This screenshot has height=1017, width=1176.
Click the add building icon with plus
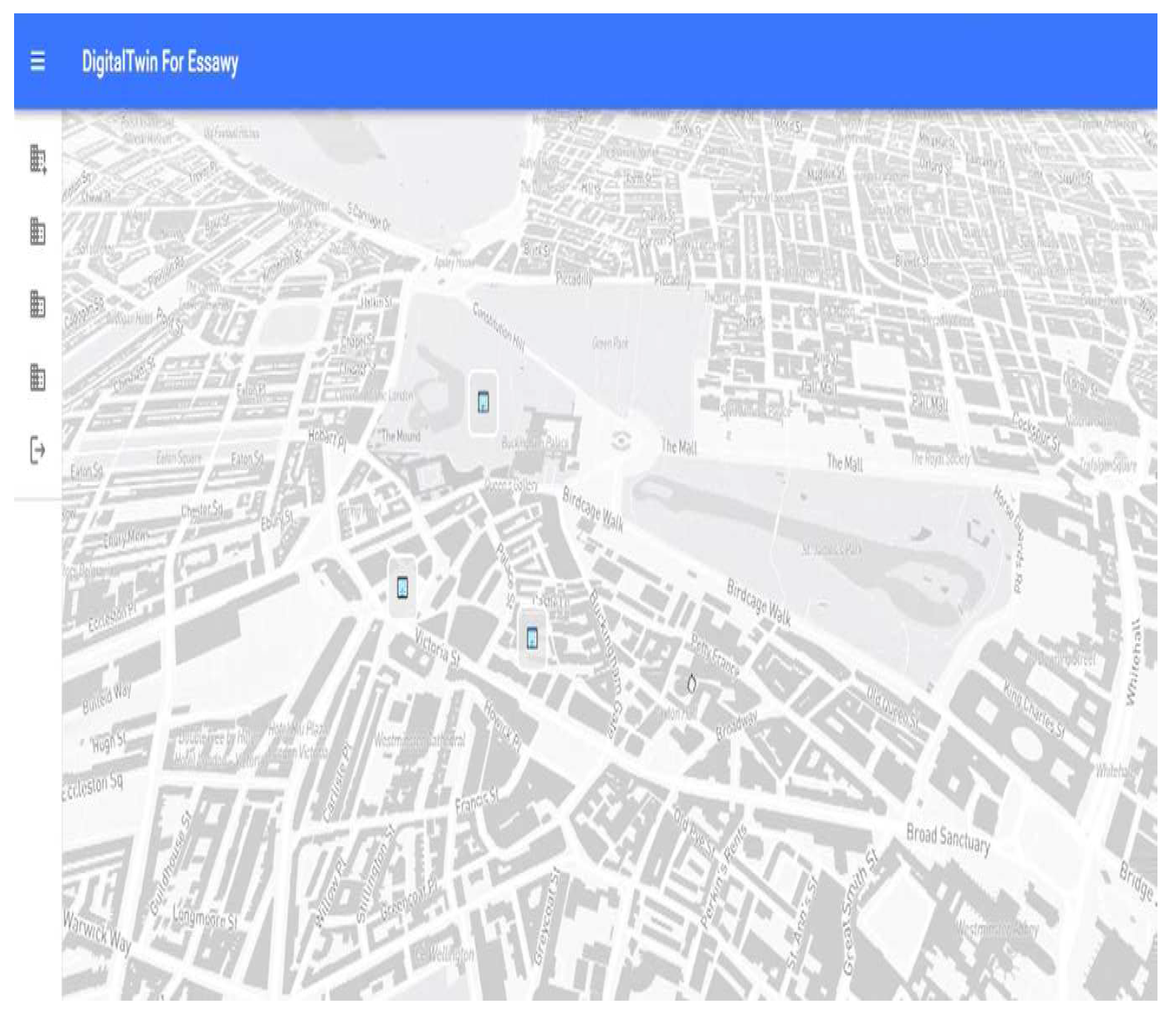(x=38, y=159)
